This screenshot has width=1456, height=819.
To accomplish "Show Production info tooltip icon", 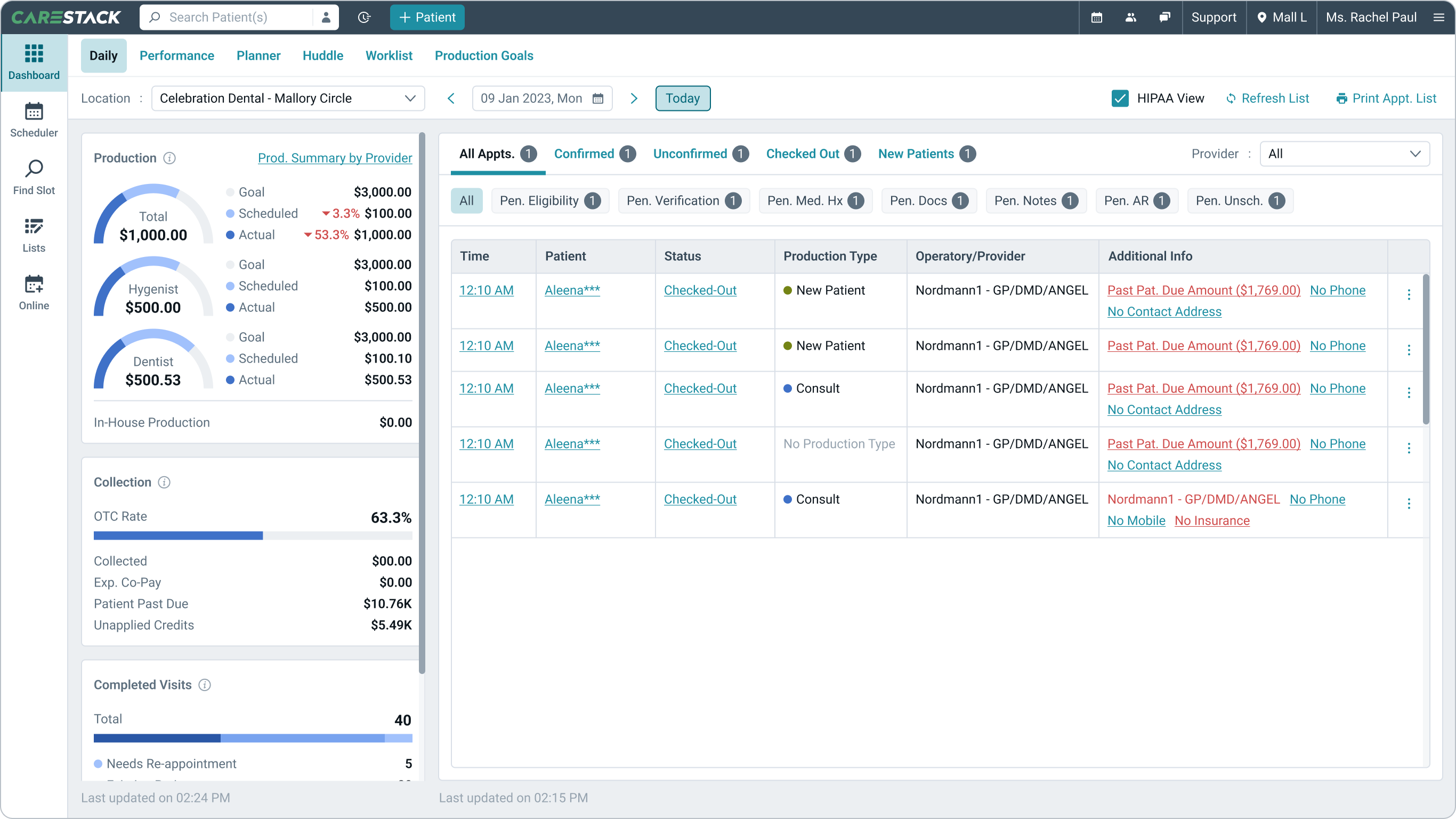I will tap(169, 158).
